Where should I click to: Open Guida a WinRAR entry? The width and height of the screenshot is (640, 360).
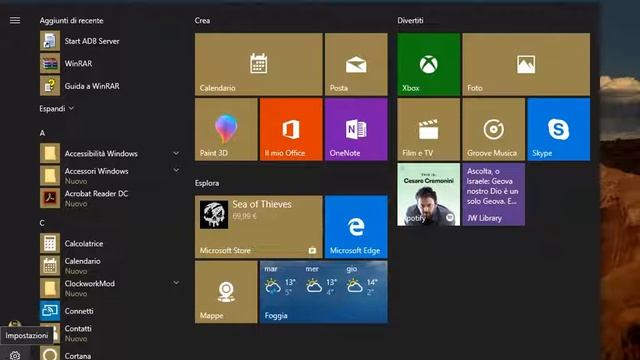point(110,86)
